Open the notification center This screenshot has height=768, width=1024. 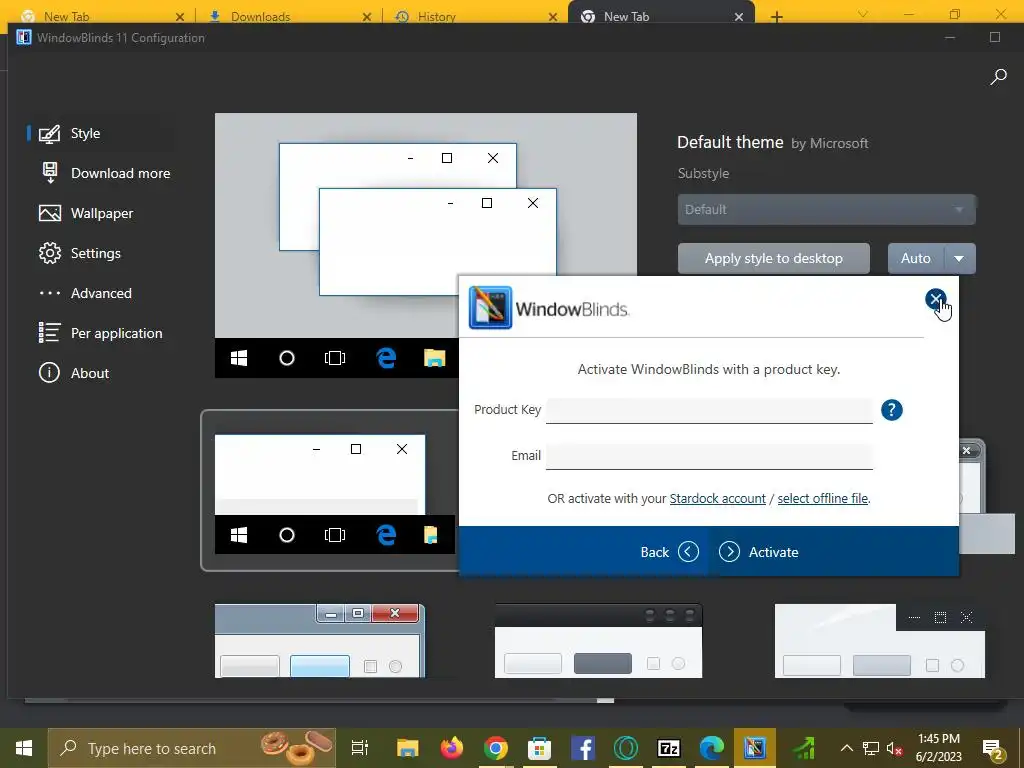pos(993,749)
